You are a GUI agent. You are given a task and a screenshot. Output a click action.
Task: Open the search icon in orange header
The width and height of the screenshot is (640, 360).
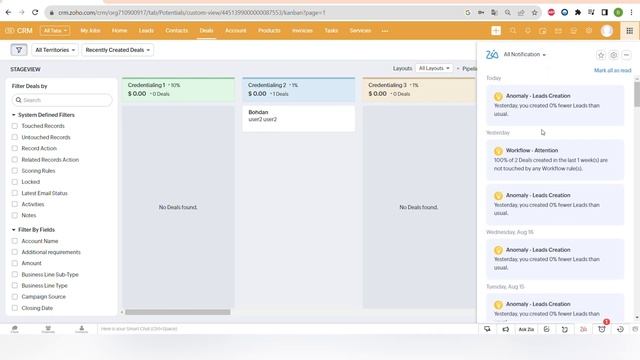513,31
